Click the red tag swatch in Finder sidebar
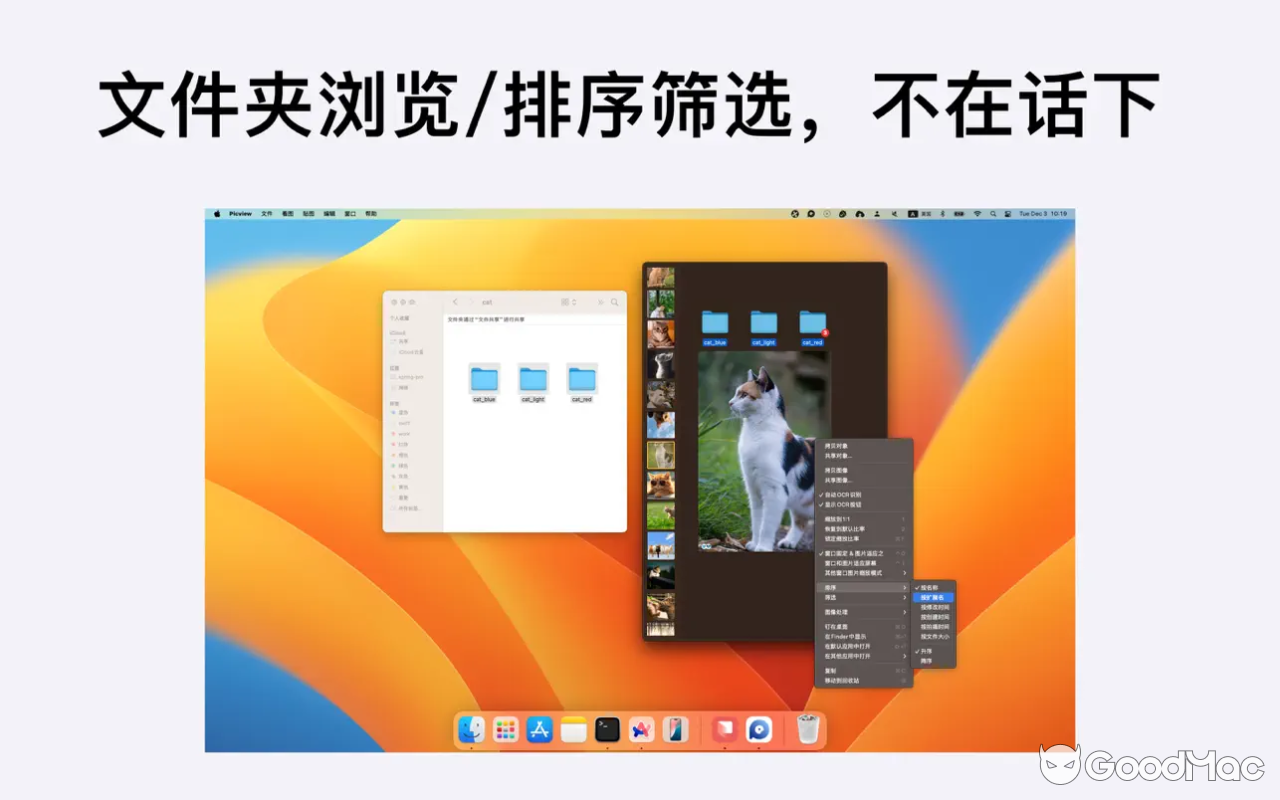 pos(394,444)
